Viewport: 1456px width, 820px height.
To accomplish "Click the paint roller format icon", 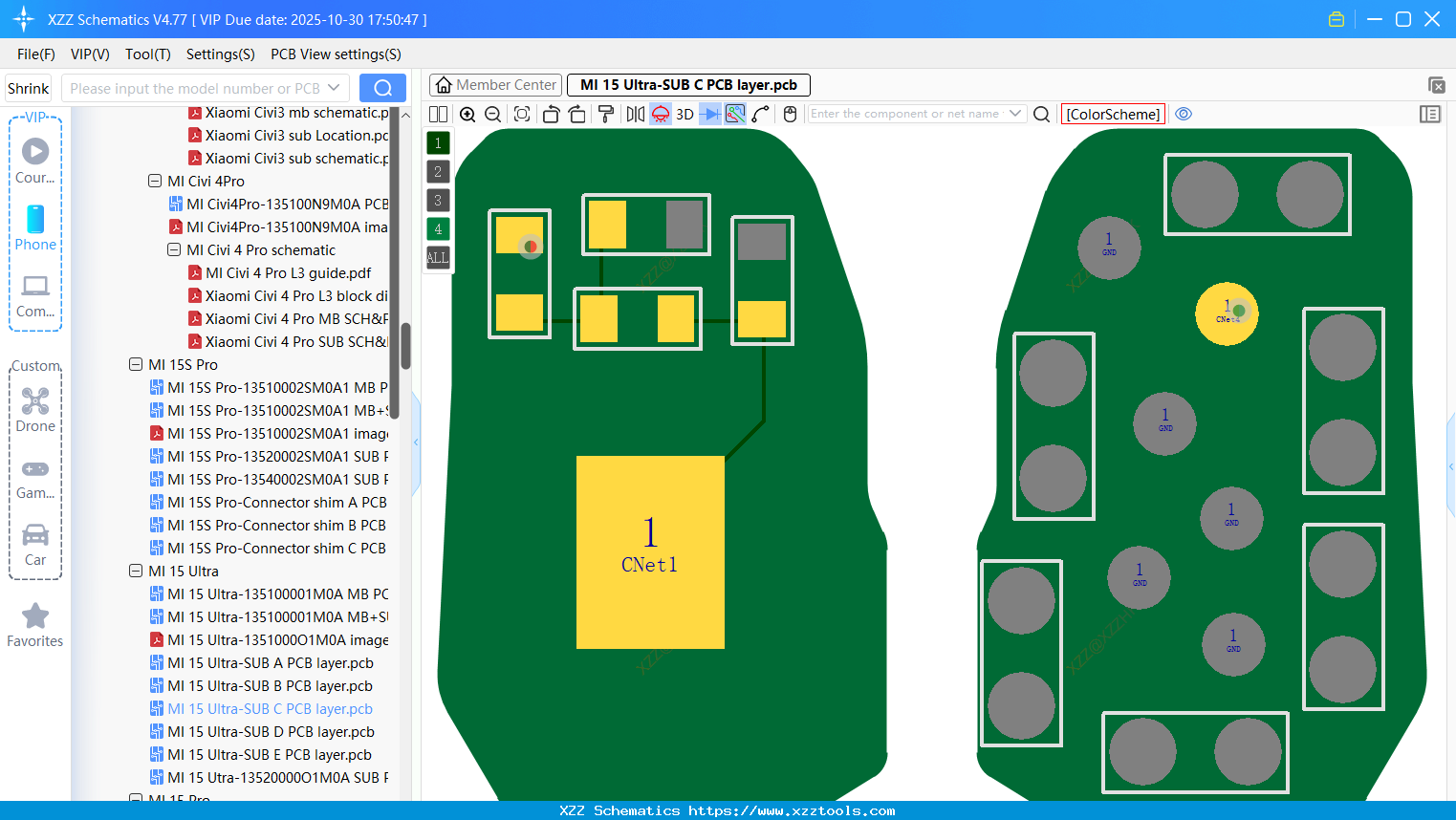I will (x=606, y=114).
